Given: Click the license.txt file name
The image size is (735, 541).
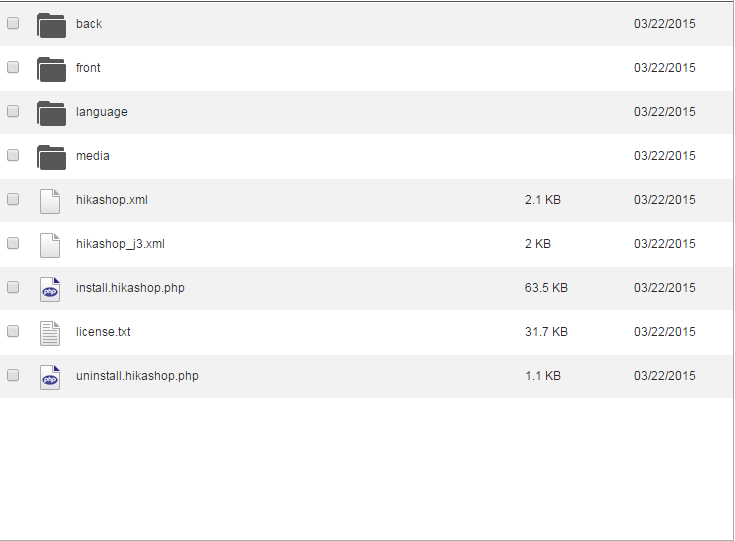Looking at the screenshot, I should tap(103, 332).
